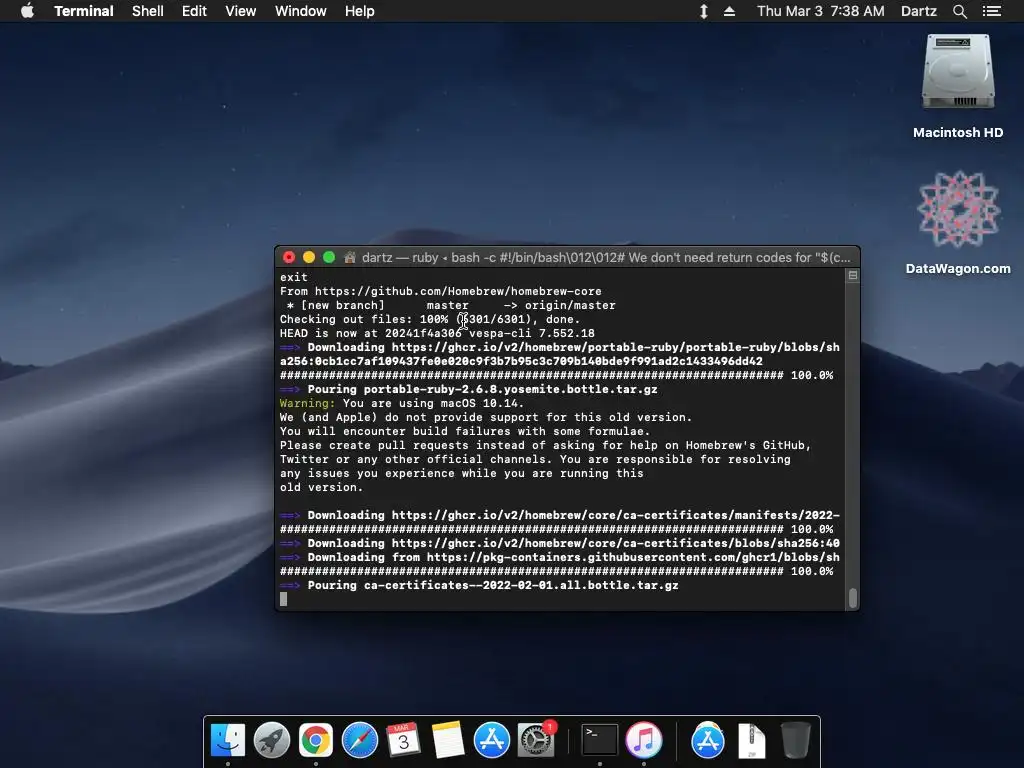Close the Terminal window with red button
This screenshot has height=768, width=1024.
tap(289, 257)
